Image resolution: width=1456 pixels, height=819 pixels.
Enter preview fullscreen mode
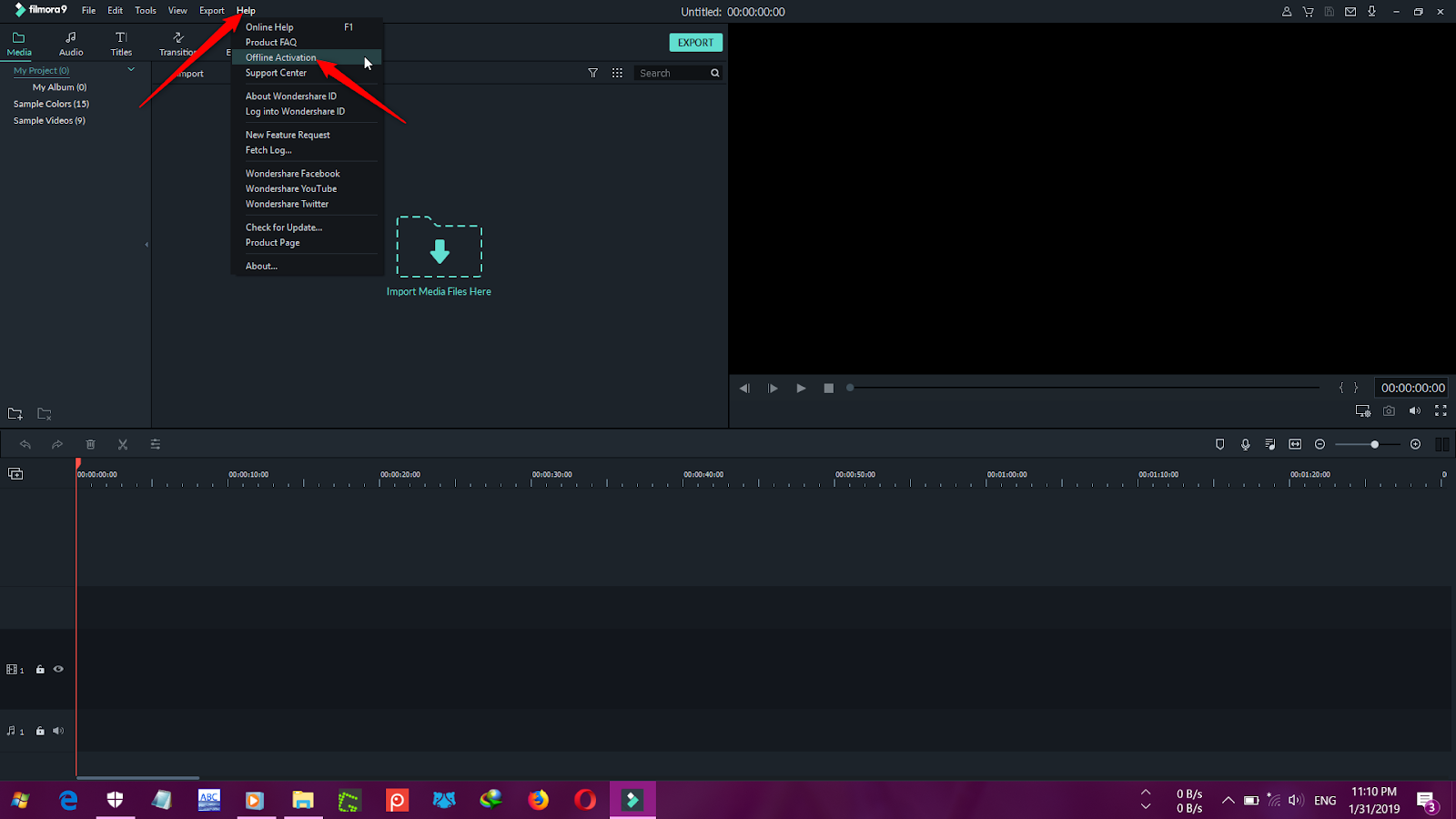[1441, 411]
